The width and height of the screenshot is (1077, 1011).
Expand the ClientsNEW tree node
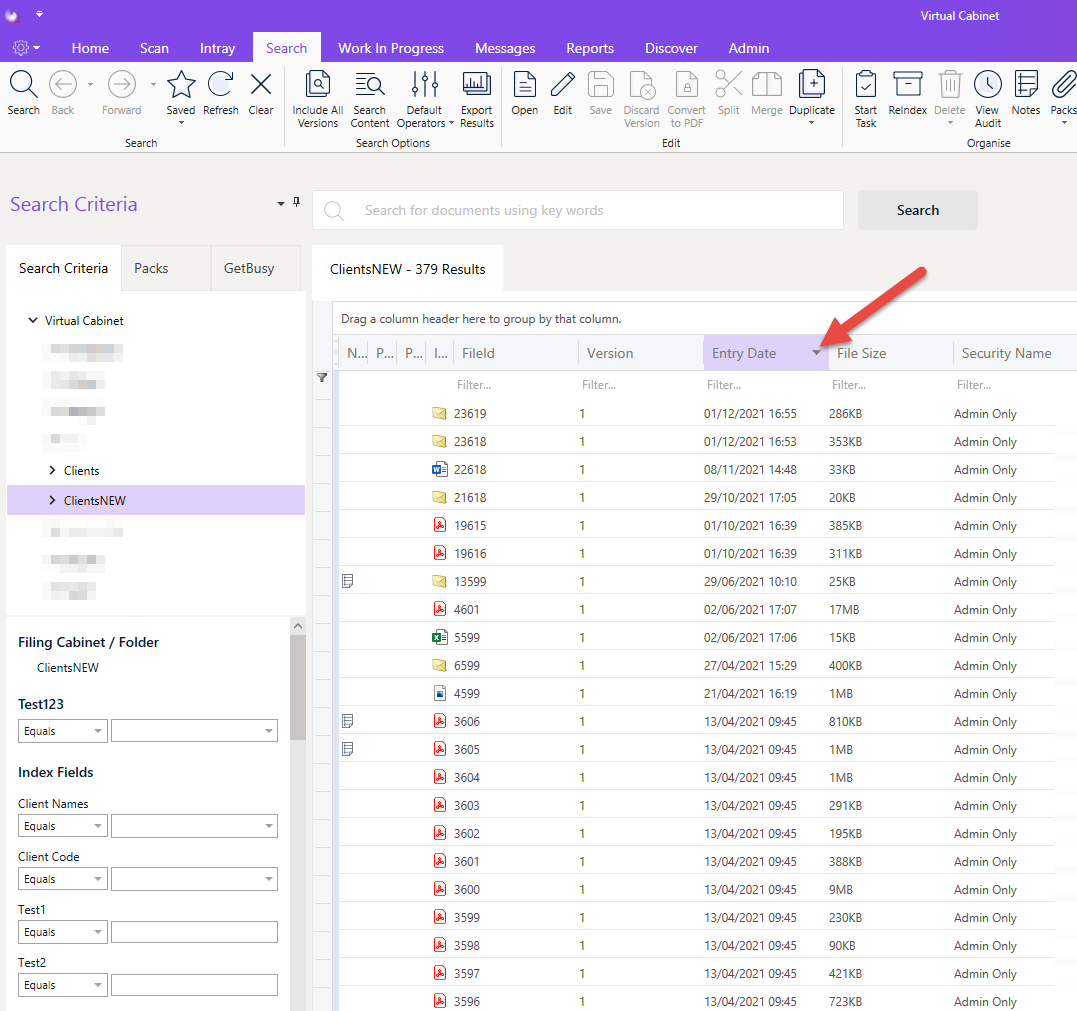pos(52,501)
